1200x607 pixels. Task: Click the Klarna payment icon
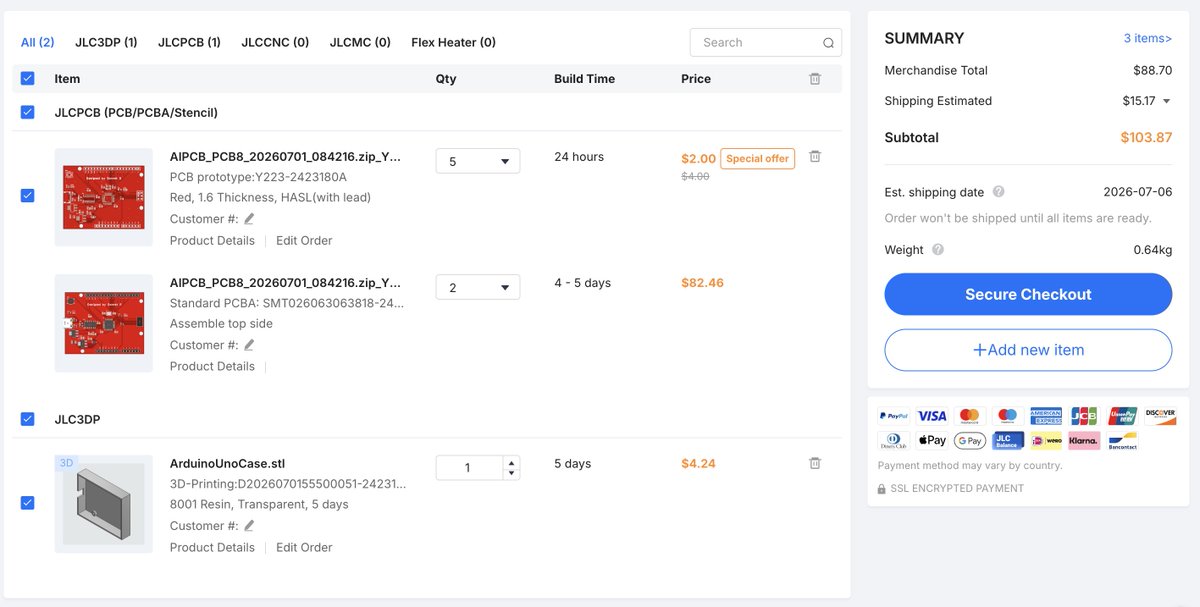(x=1084, y=441)
